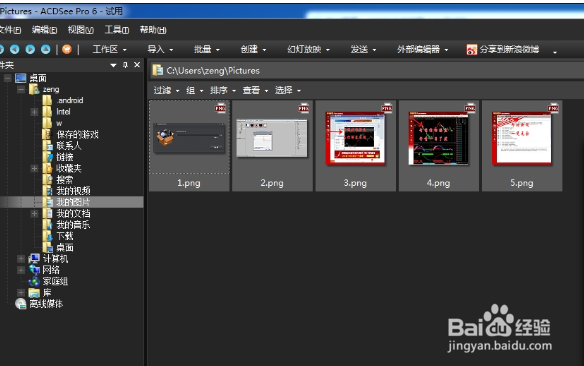Close the folders panel with the X
This screenshot has height=366, width=584.
click(137, 65)
